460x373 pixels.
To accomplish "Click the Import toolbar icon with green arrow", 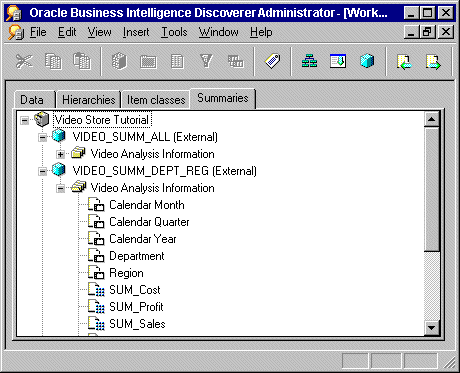I will coord(404,62).
